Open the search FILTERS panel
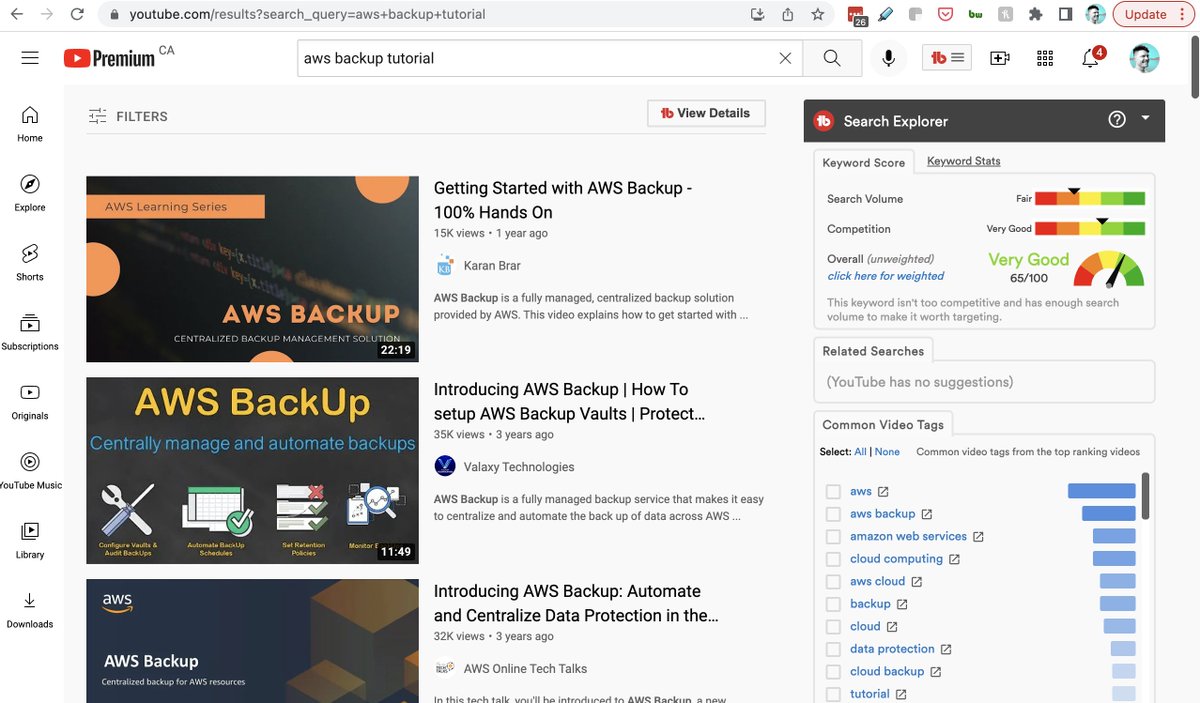Viewport: 1200px width, 703px height. (128, 116)
